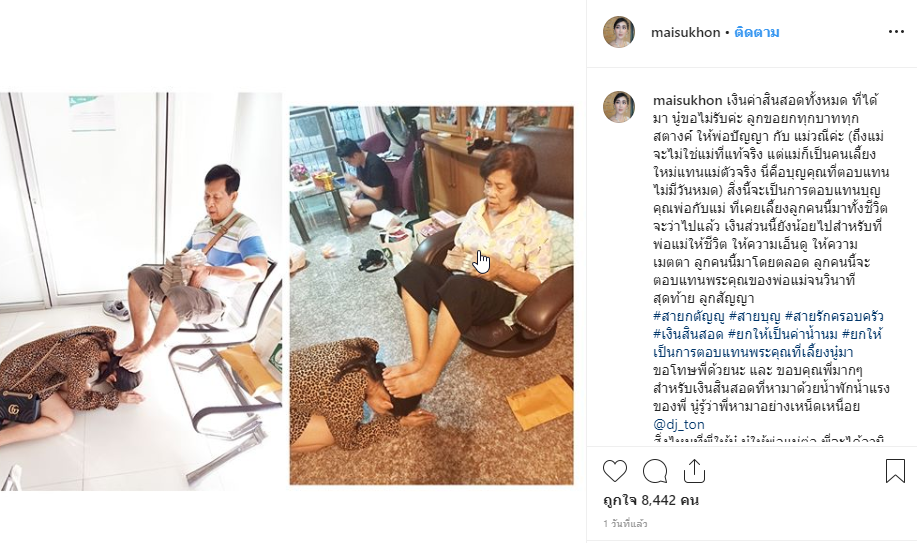Screen dimensions: 917x543
Task: Click the left photo of man on chair
Action: (x=141, y=291)
